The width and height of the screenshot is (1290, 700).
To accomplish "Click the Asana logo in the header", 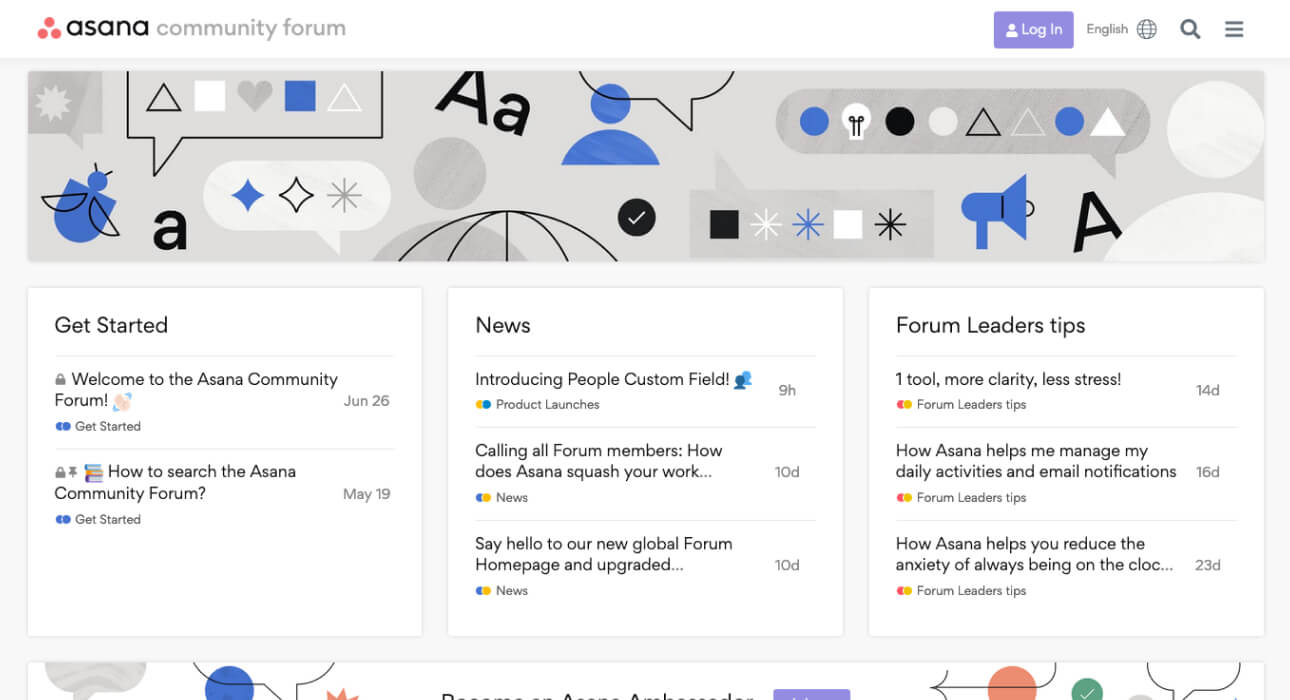I will pos(93,28).
